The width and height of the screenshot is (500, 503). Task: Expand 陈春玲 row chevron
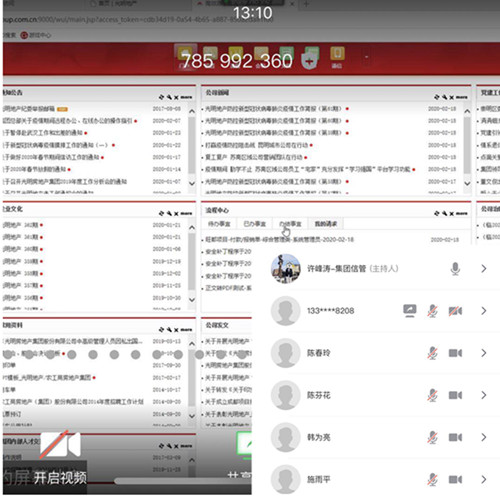(484, 353)
